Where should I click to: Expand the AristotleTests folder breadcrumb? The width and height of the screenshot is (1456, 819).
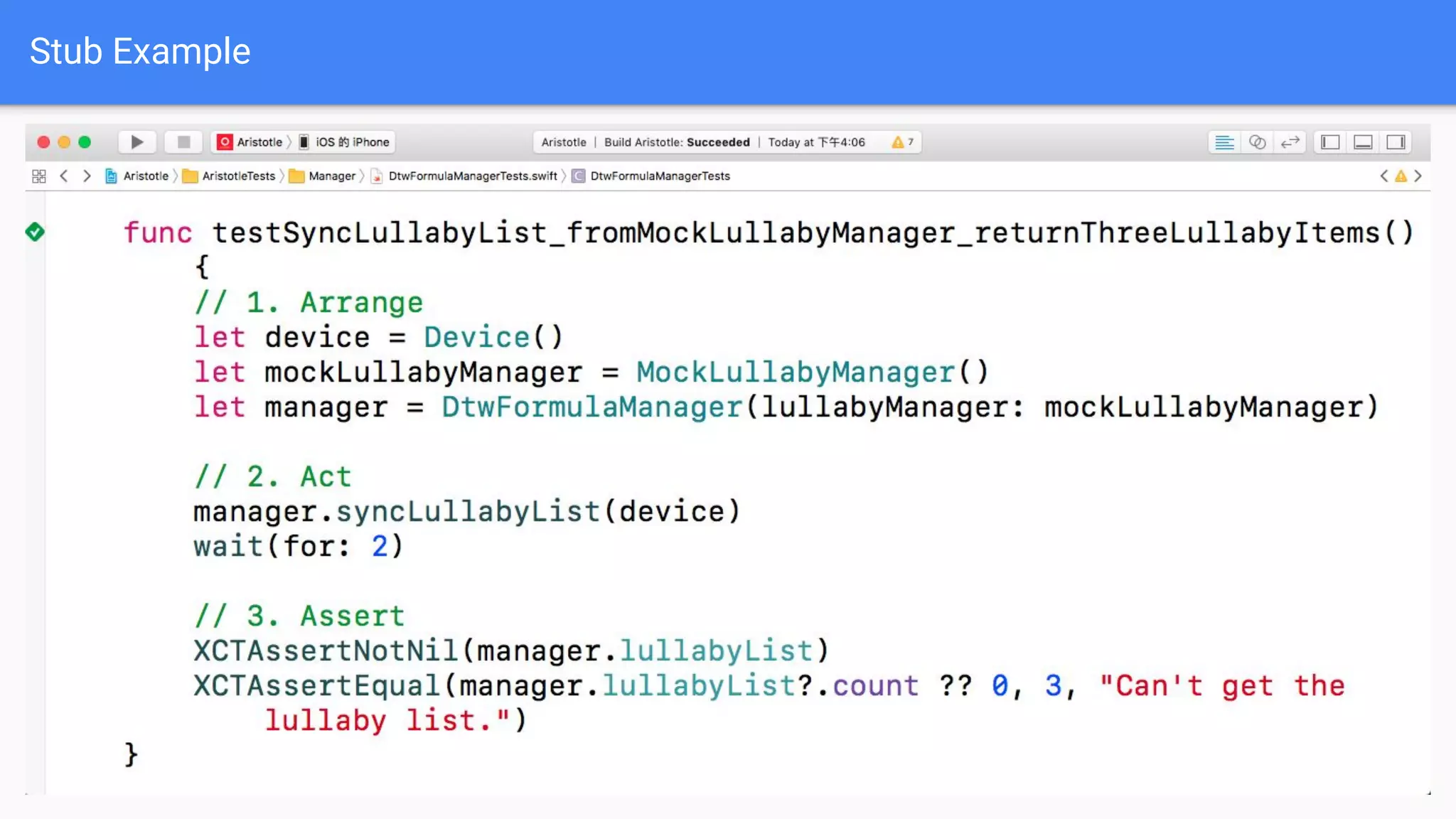tap(237, 176)
